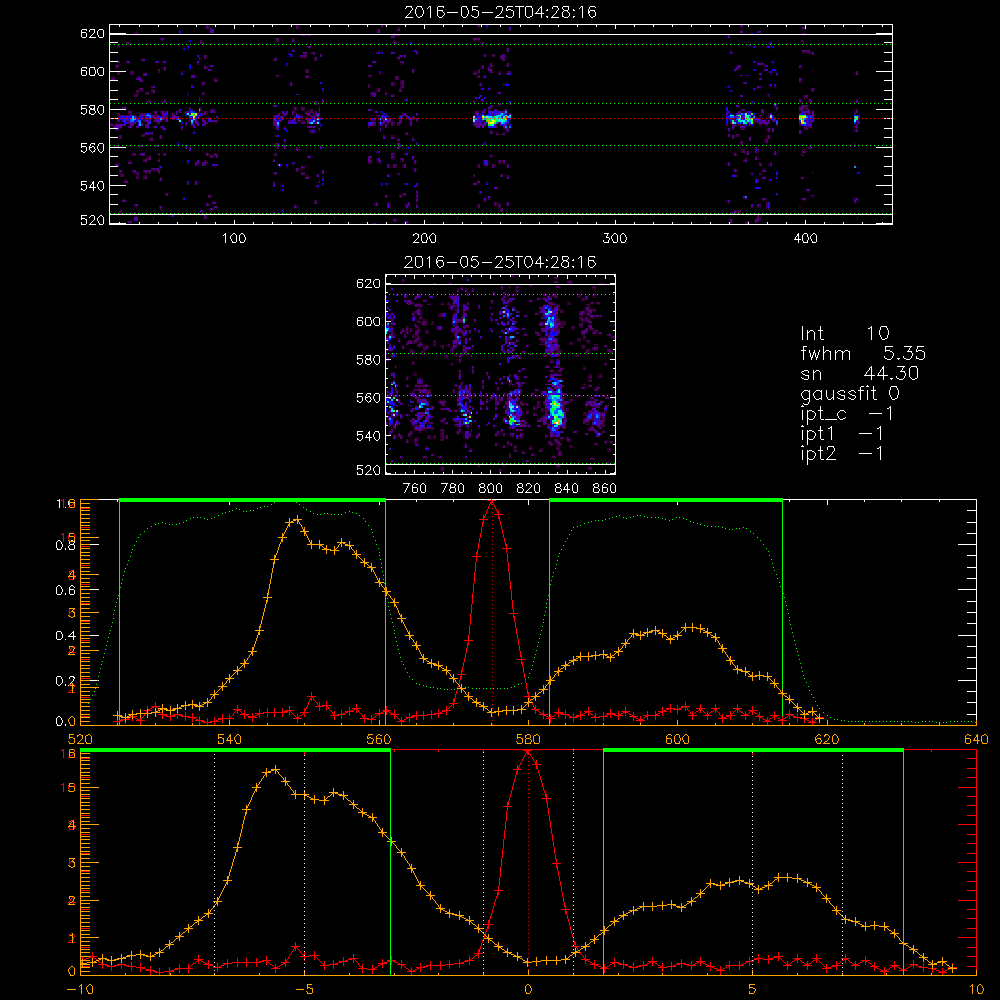
Task: Click white y-axis label 0.8 on profile plot
Action: [x=66, y=545]
